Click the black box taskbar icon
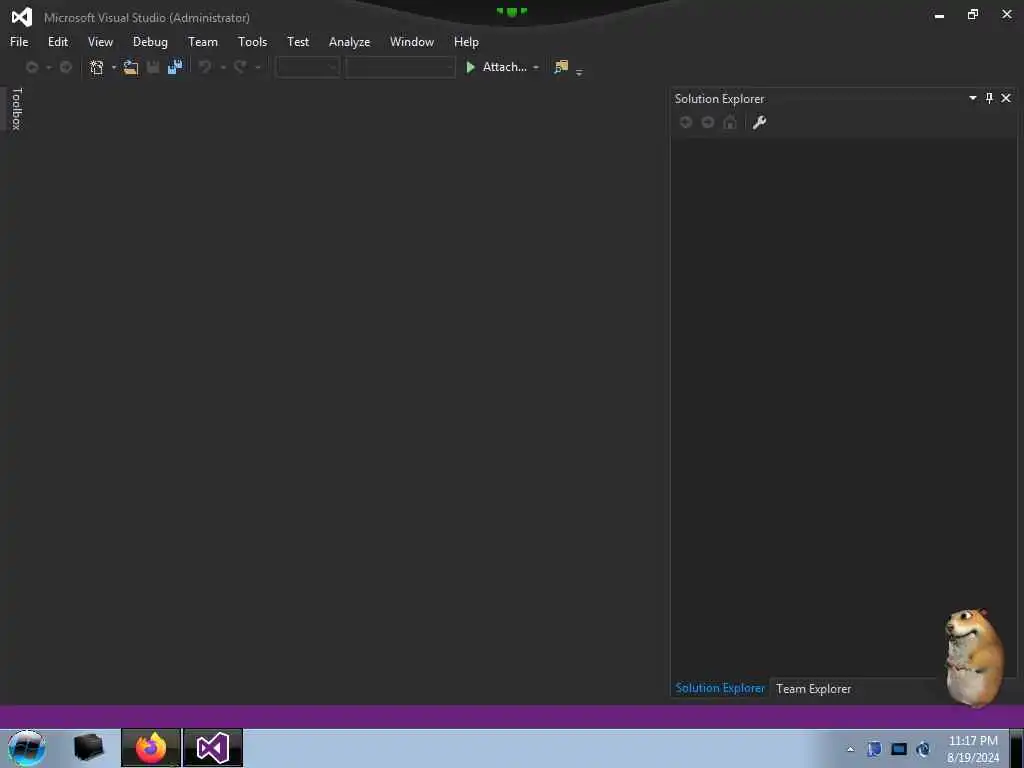Screen dimensions: 1024x768 (88, 748)
